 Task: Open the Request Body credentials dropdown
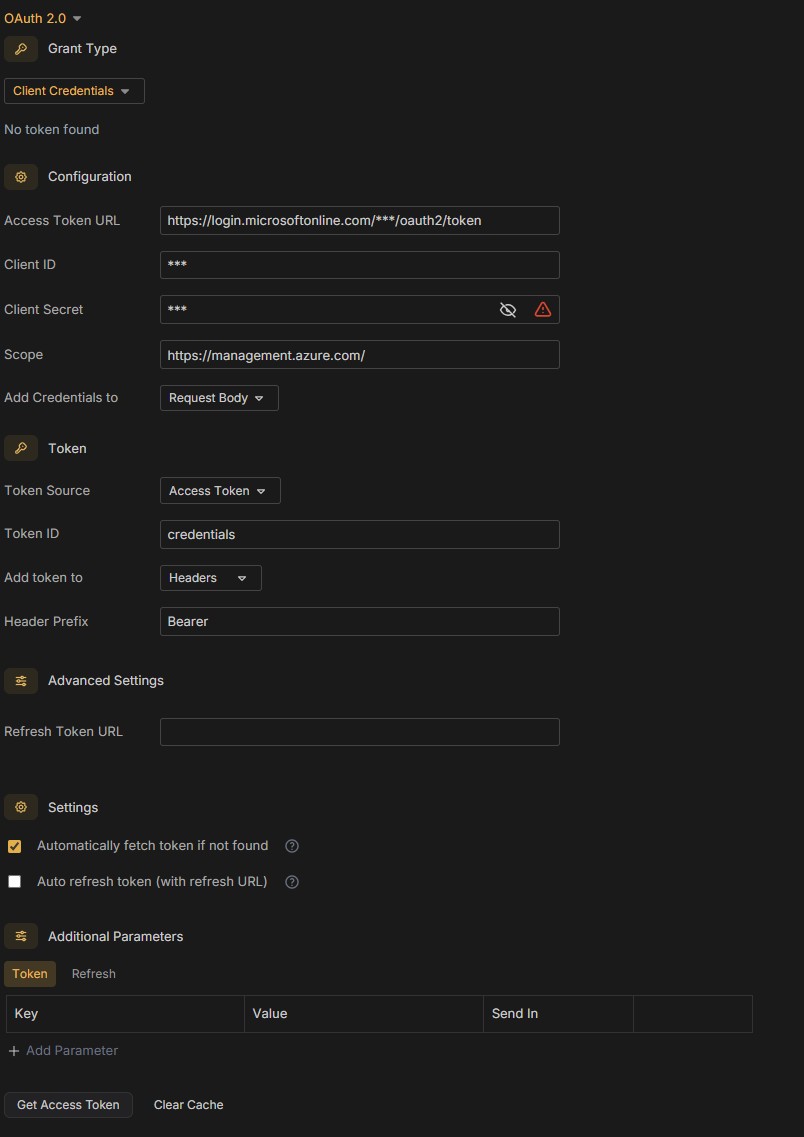(219, 398)
